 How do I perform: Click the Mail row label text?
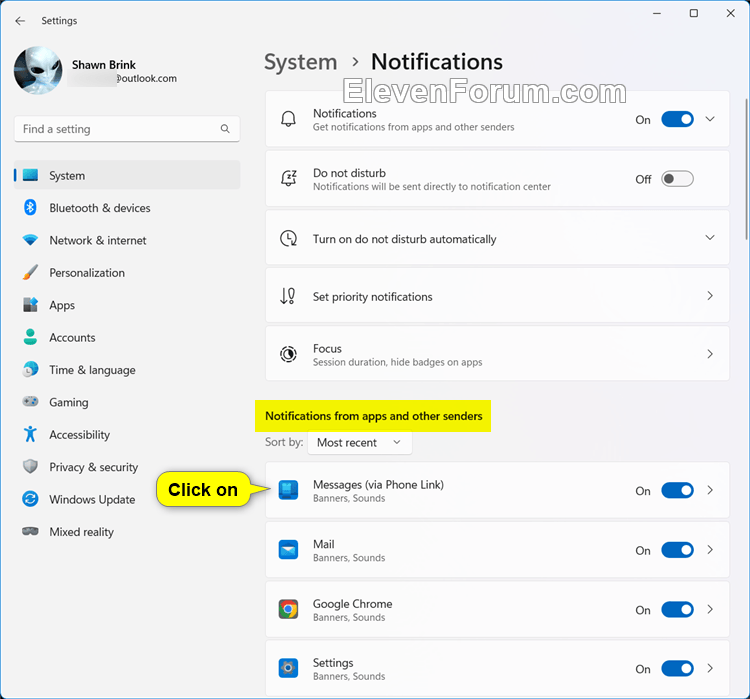323,544
